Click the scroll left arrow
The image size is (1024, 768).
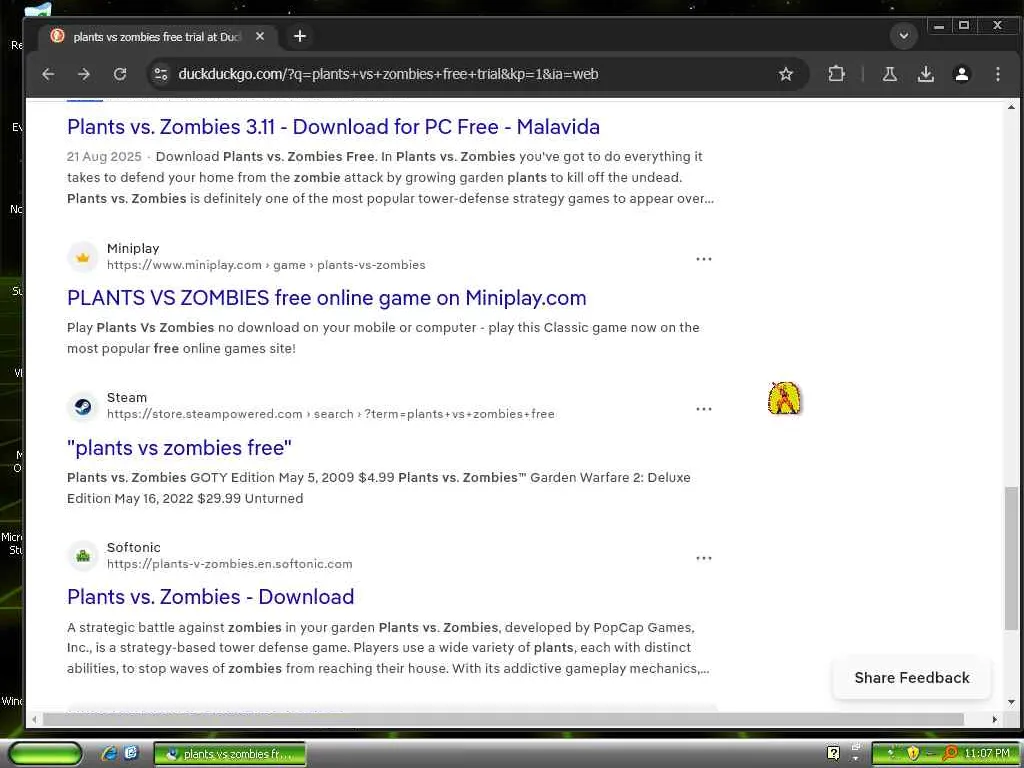[x=34, y=719]
